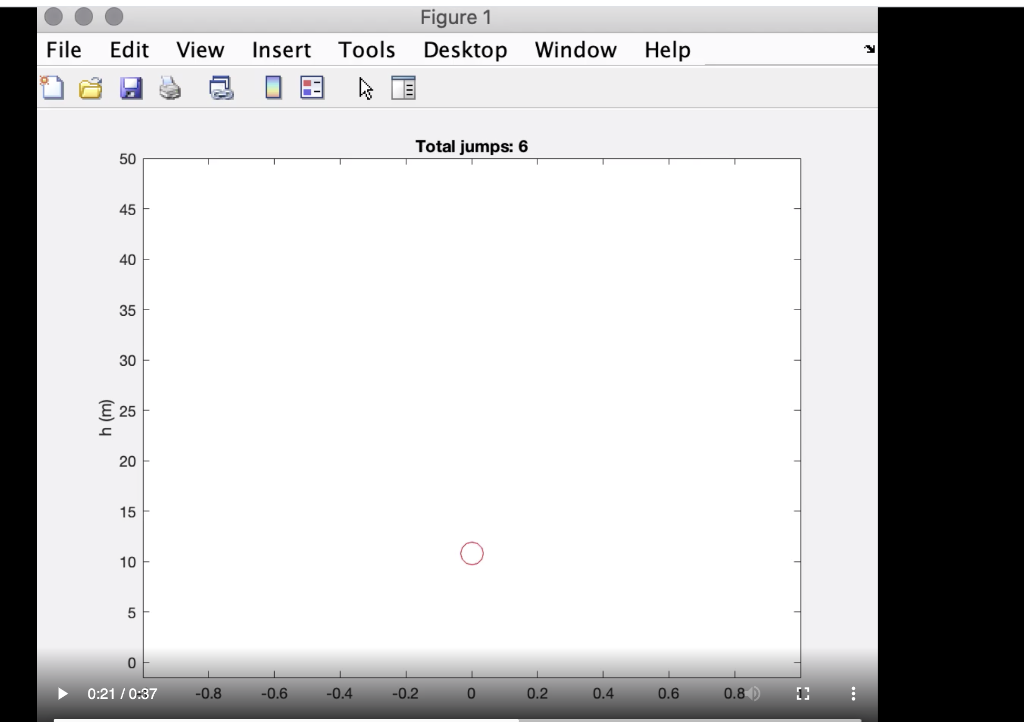
Task: Save the figure with the Save icon
Action: (131, 88)
